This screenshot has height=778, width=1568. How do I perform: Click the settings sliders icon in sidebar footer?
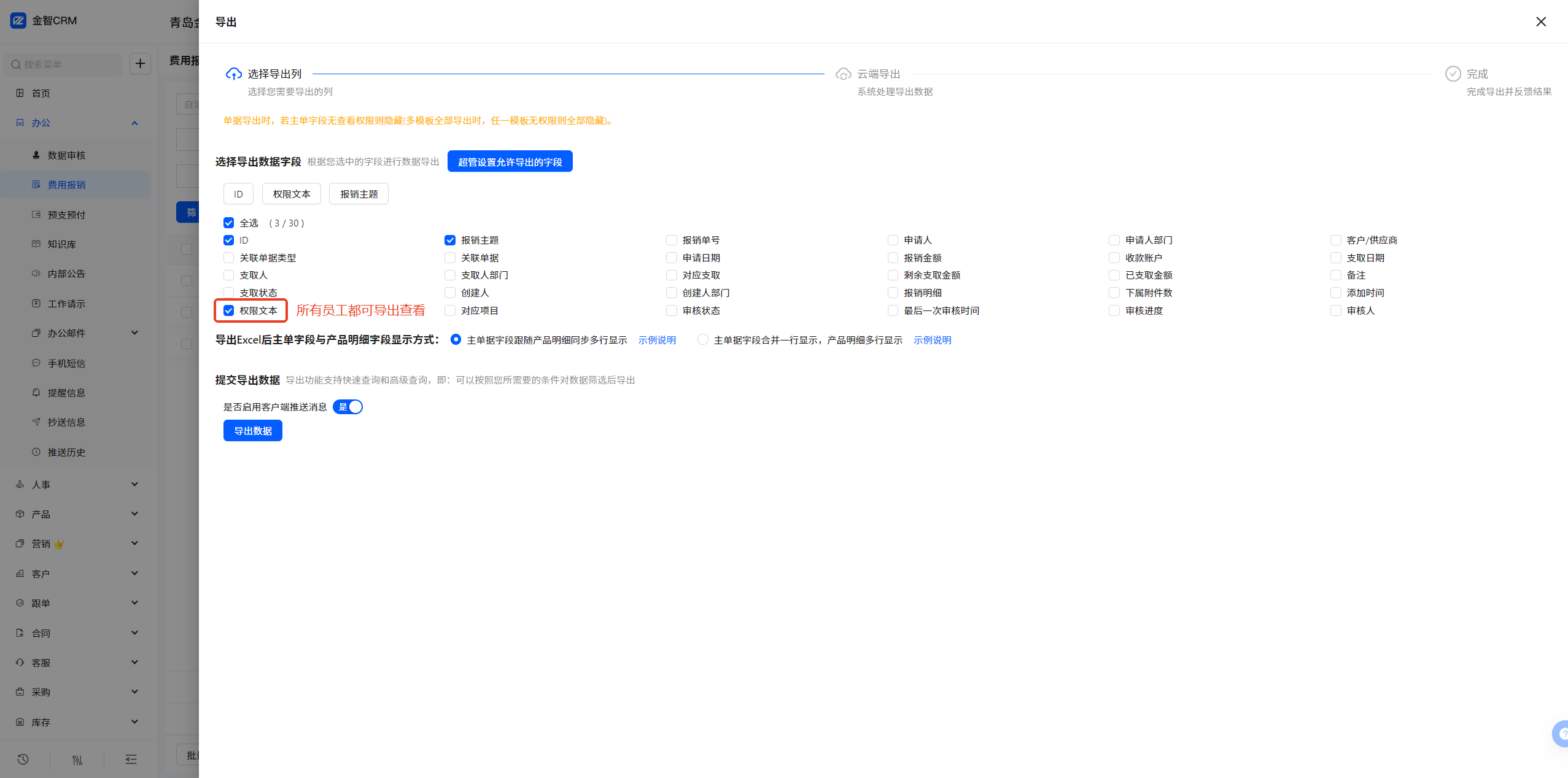[x=77, y=760]
